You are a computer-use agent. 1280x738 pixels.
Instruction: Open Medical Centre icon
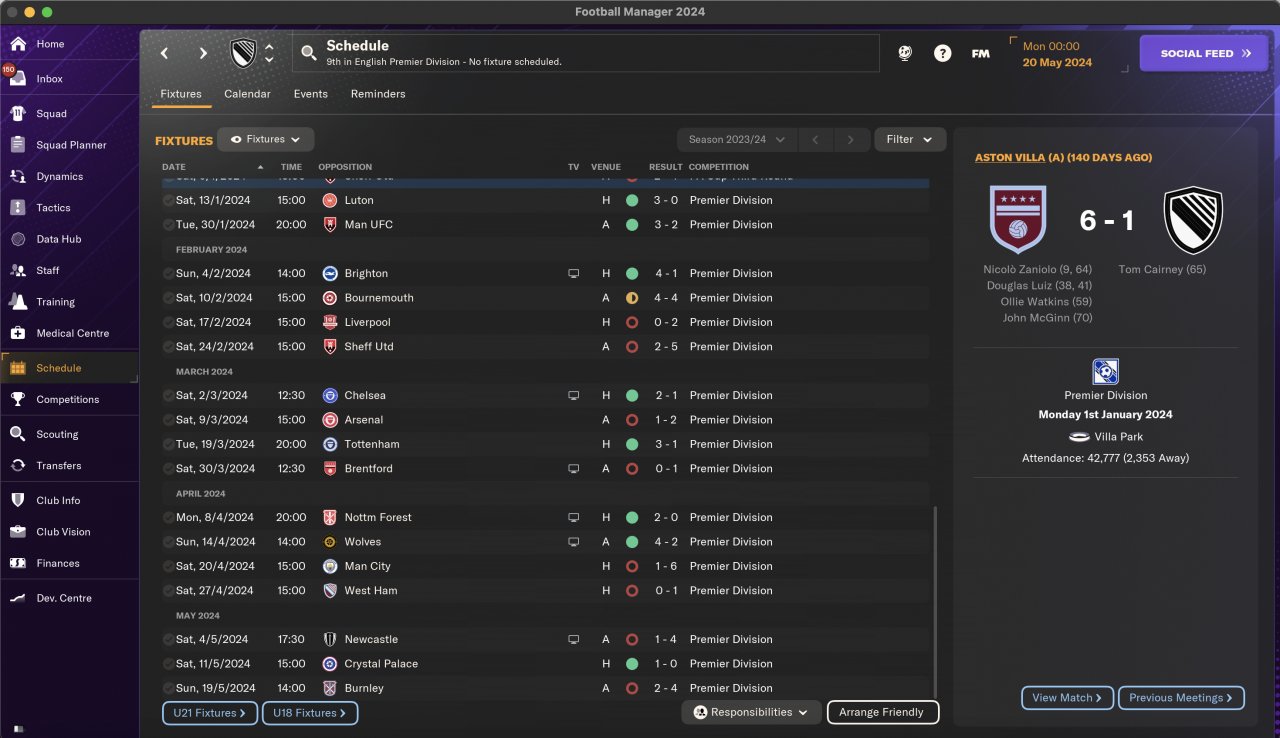pyautogui.click(x=18, y=333)
